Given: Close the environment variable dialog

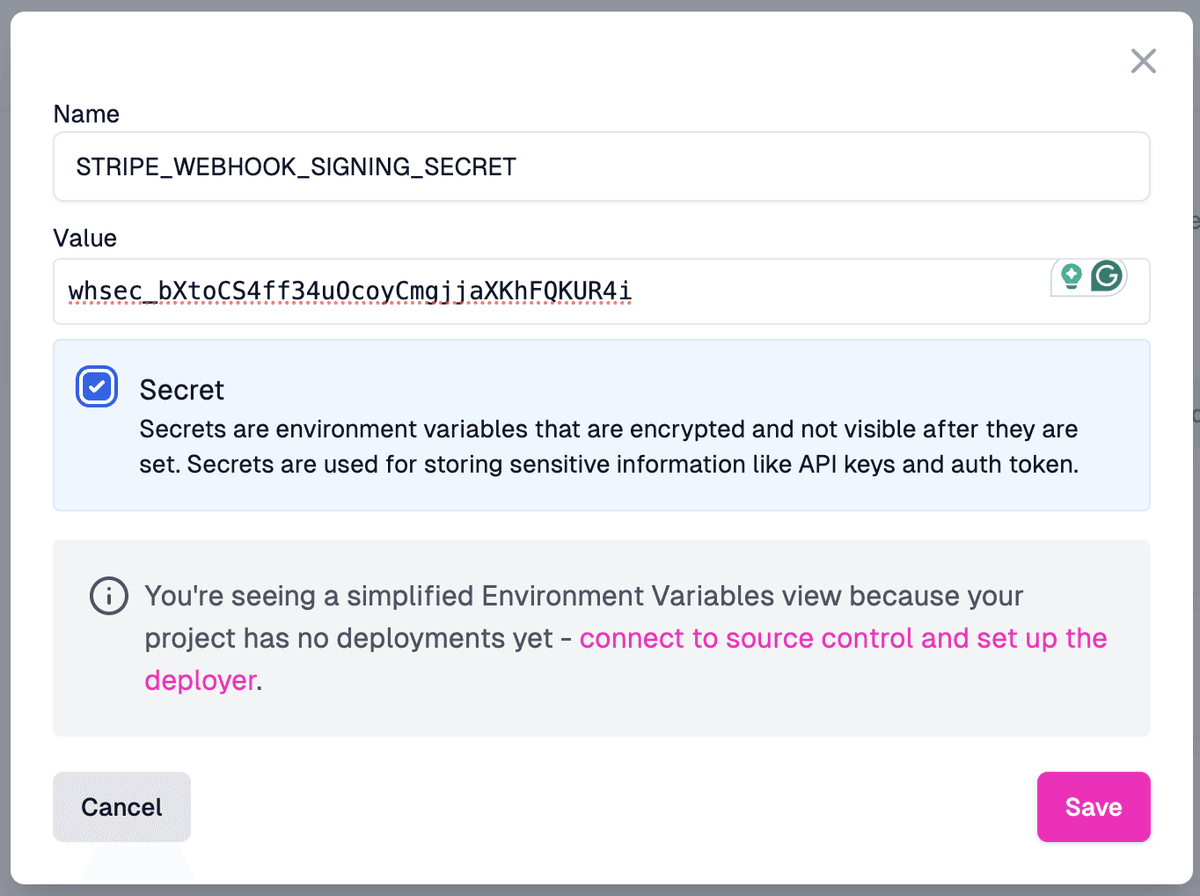Looking at the screenshot, I should tap(1143, 61).
